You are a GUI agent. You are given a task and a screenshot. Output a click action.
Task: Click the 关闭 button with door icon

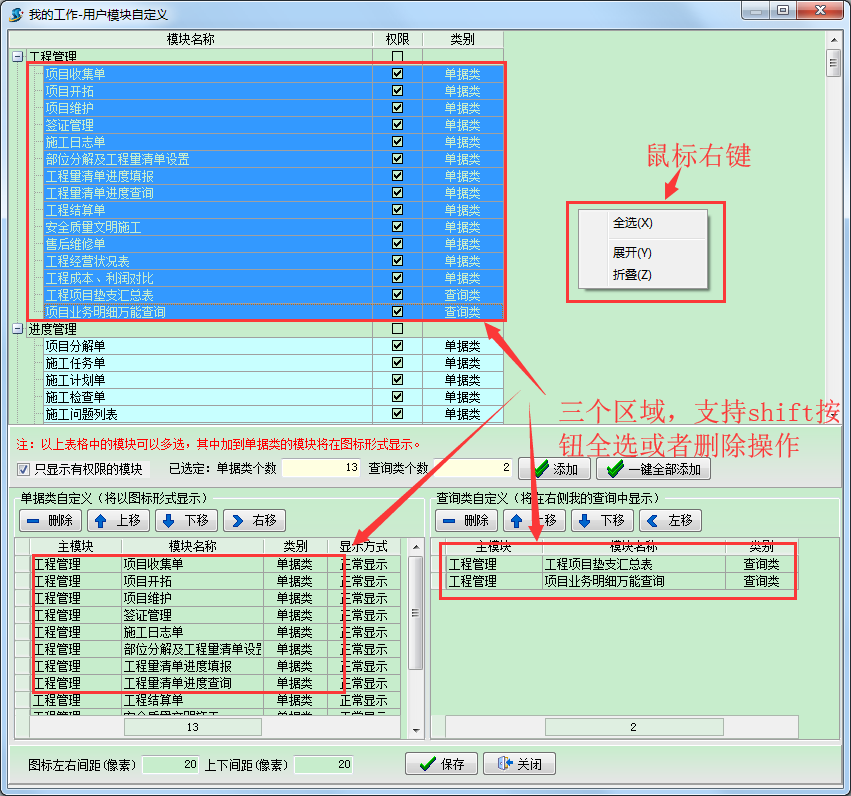pos(519,764)
